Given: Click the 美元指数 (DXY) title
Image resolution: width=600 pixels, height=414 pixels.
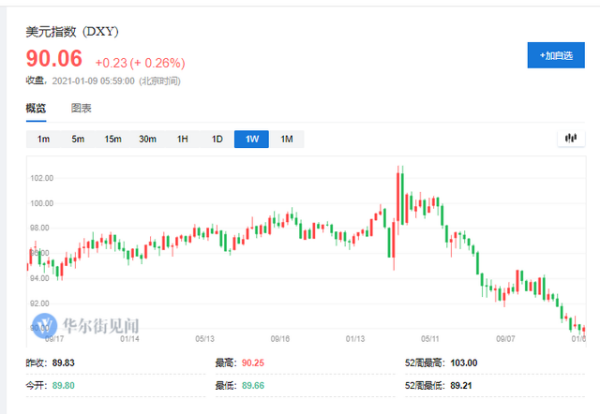Looking at the screenshot, I should coord(72,31).
